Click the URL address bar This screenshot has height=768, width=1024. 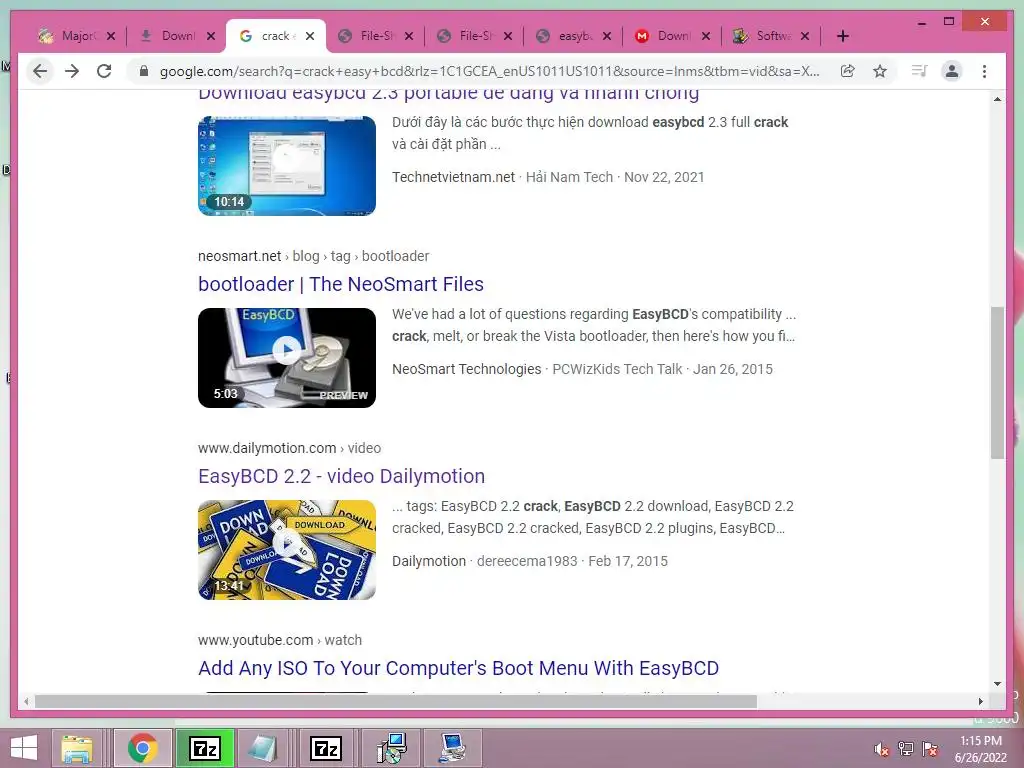pyautogui.click(x=488, y=71)
